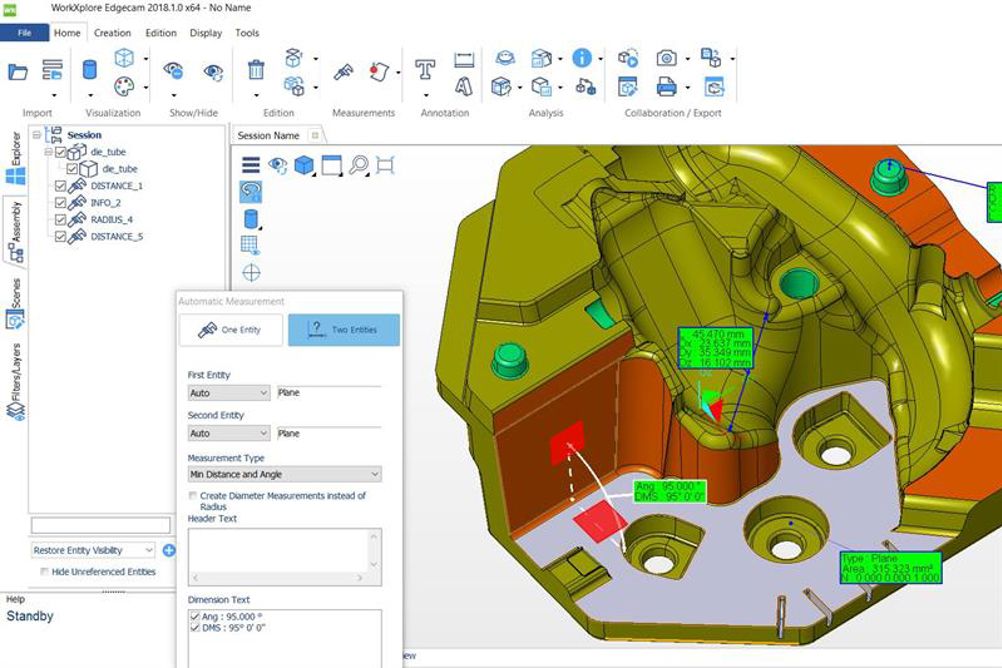Collapse the die_tube assembly node
Image resolution: width=1002 pixels, height=668 pixels.
pyautogui.click(x=49, y=152)
